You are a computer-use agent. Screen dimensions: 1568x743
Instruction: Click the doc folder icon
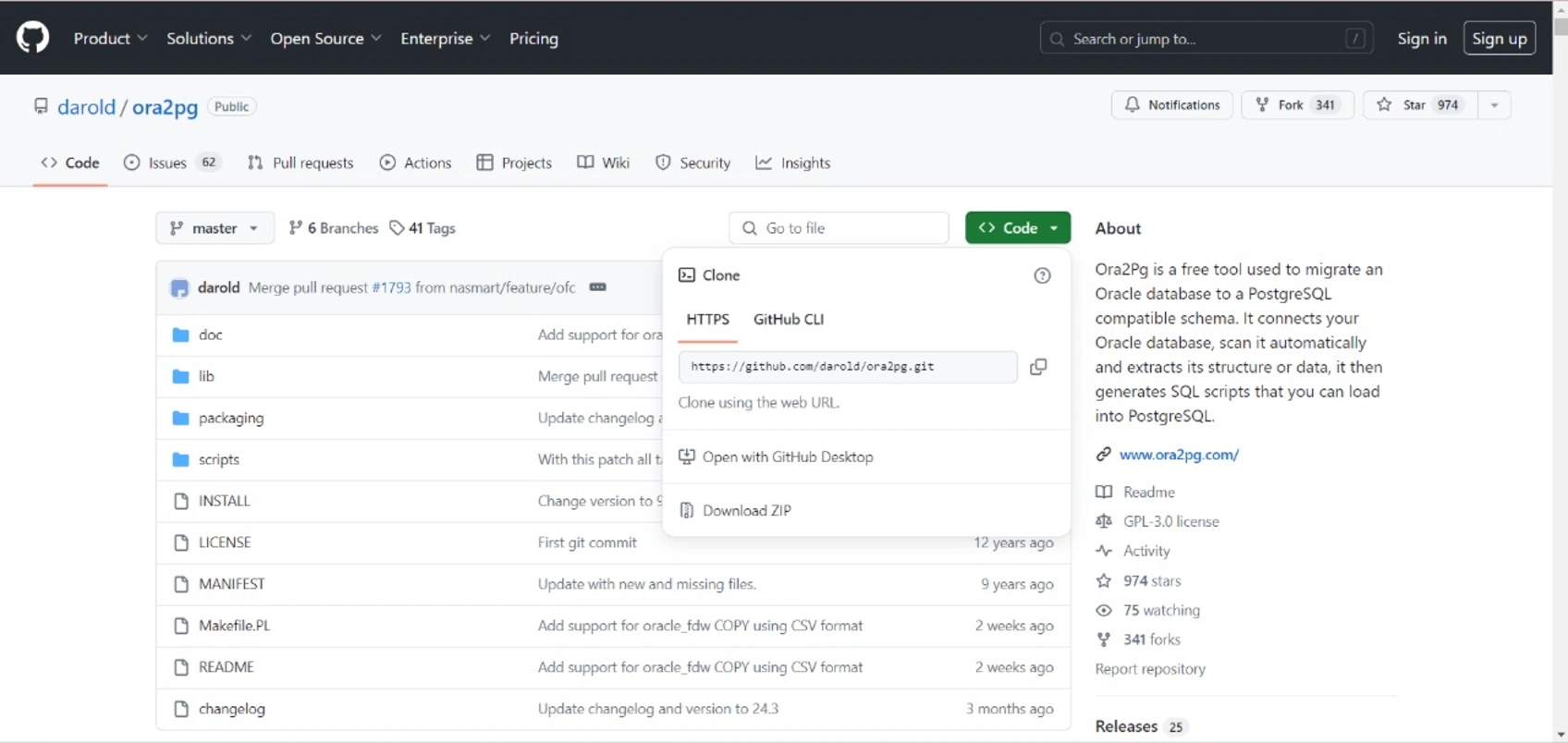(181, 335)
